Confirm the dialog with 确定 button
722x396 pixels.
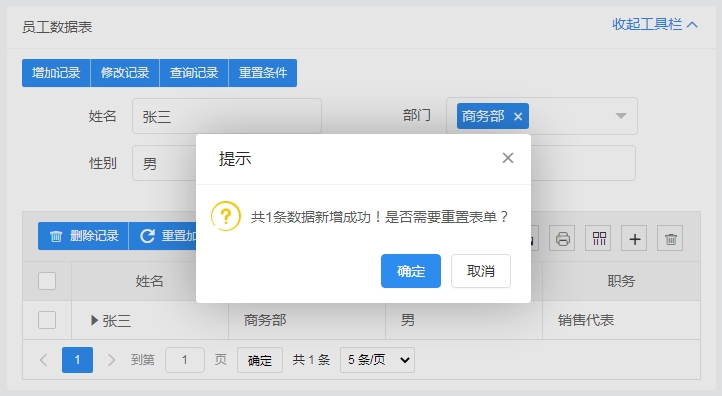(x=411, y=271)
